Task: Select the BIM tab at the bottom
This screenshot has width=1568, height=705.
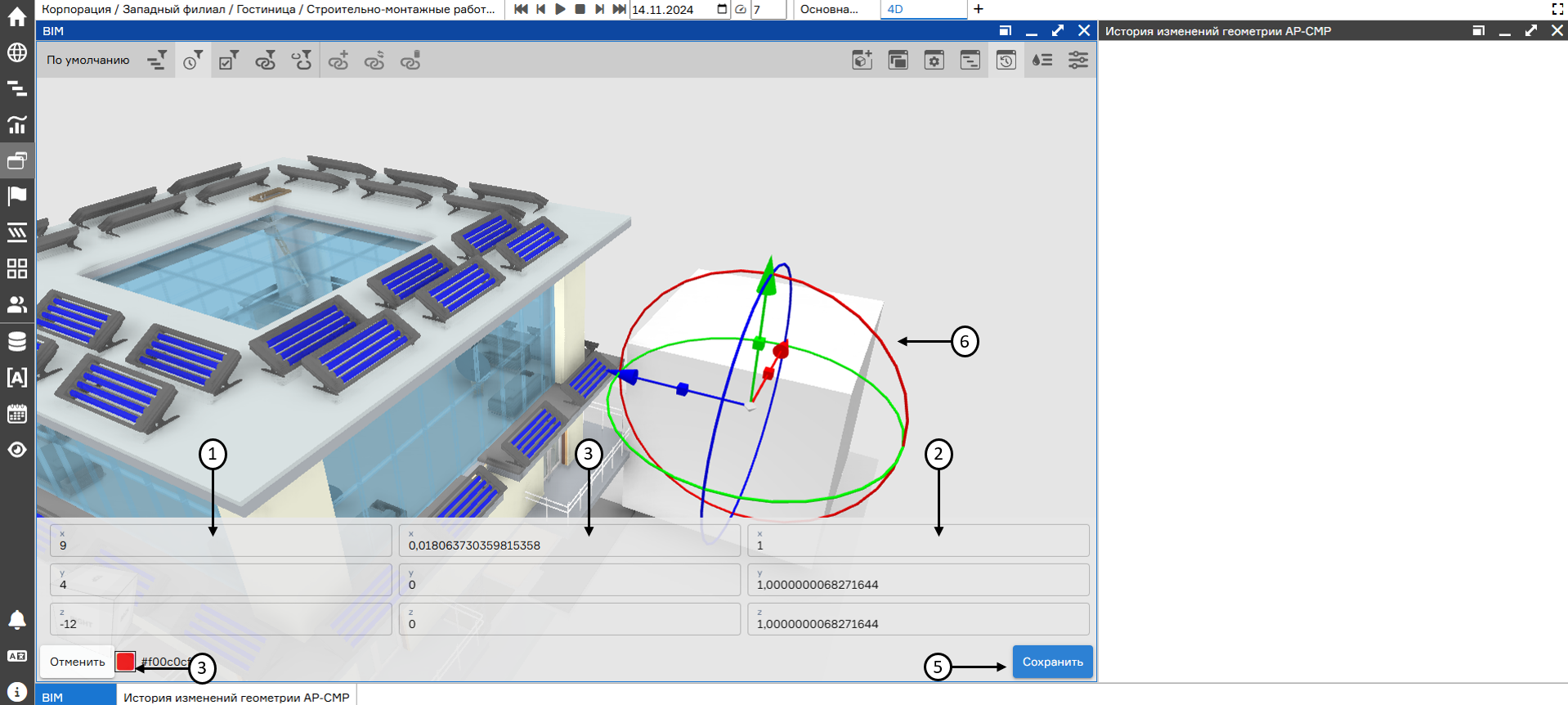Action: pos(76,697)
